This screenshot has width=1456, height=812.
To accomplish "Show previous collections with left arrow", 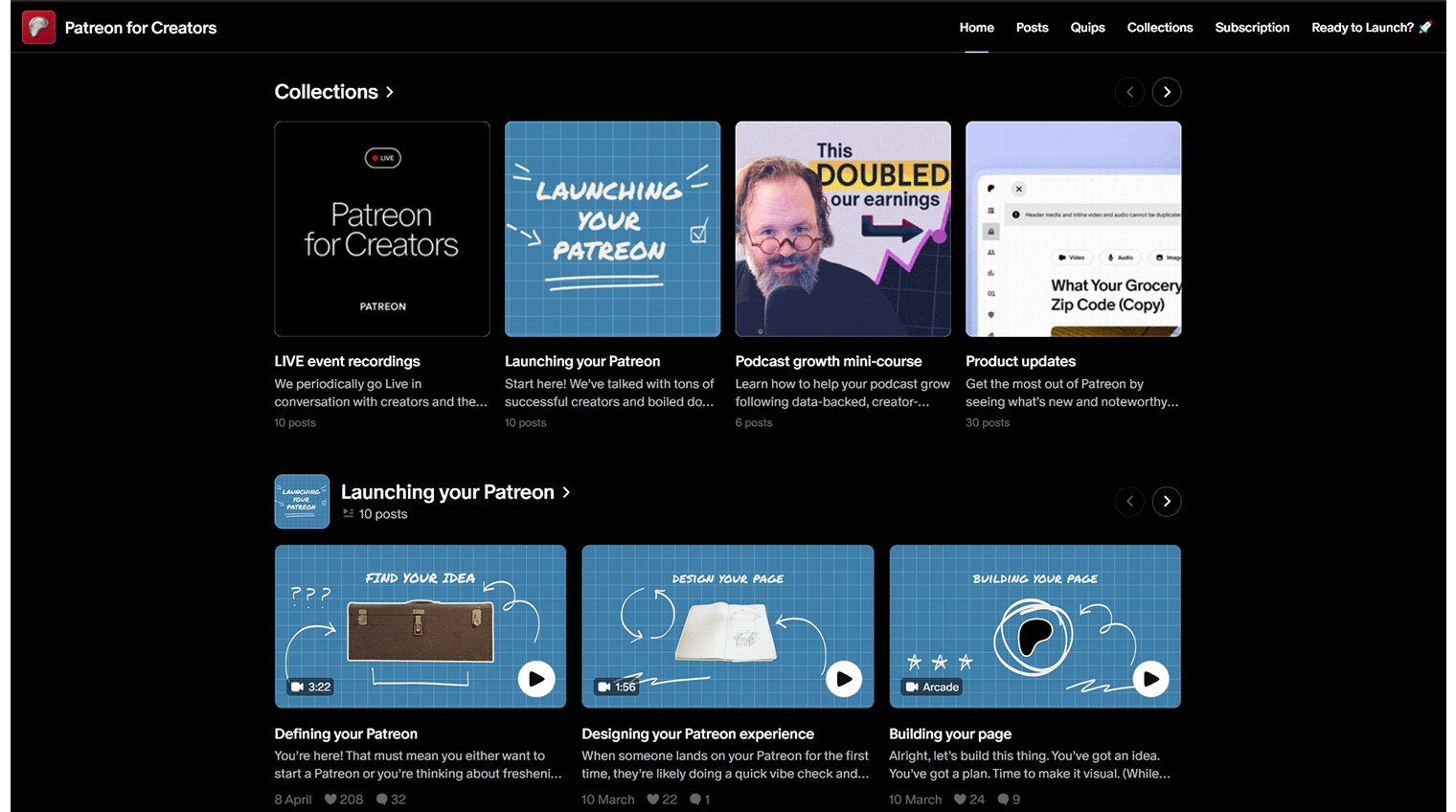I will [1129, 92].
